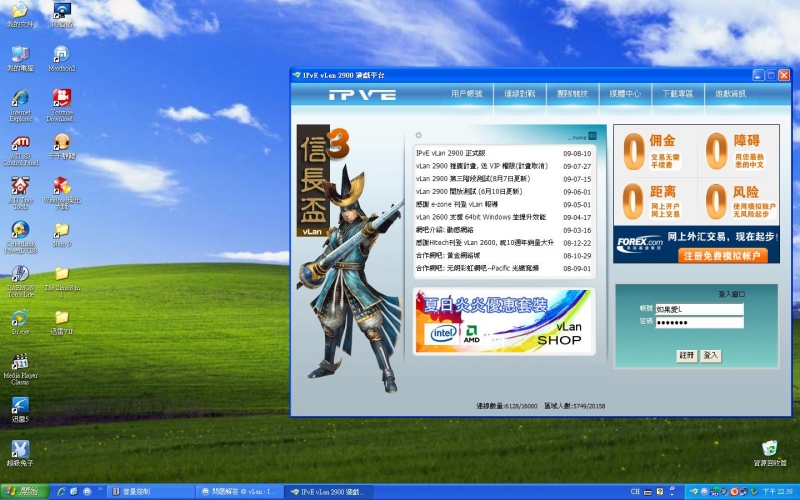800x500 pixels.
Task: Click the 註冊 register button
Action: (x=687, y=356)
